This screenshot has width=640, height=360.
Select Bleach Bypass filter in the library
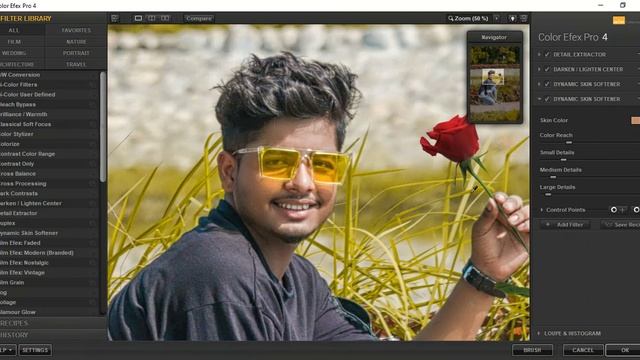[x=49, y=104]
